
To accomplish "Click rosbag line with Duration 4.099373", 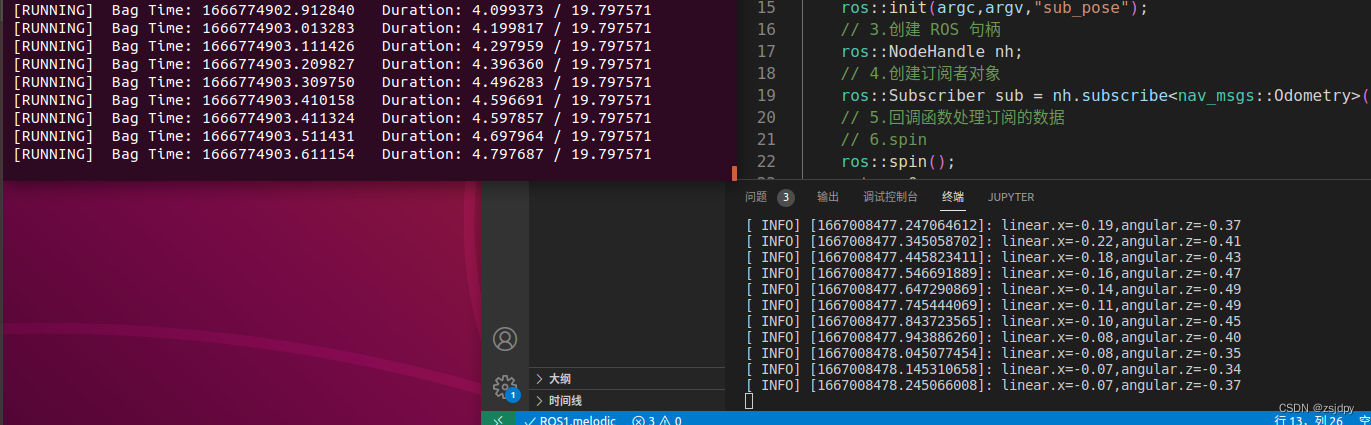I will click(332, 10).
